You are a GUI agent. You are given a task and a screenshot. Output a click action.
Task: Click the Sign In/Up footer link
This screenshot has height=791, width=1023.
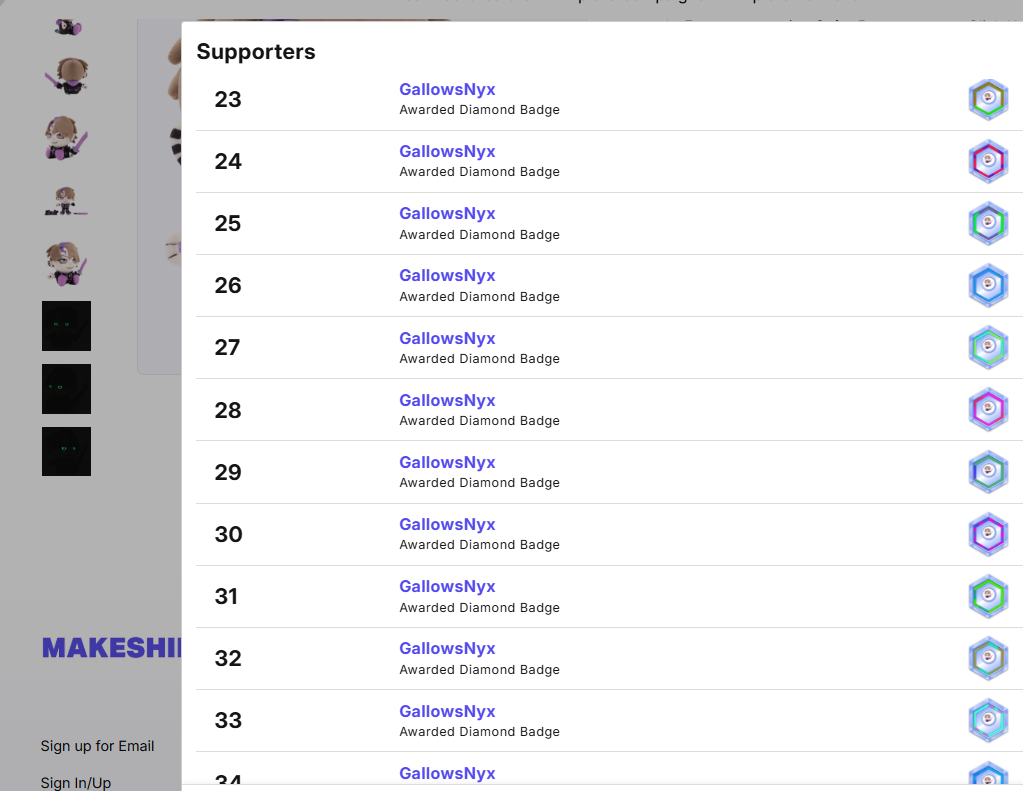(x=76, y=782)
